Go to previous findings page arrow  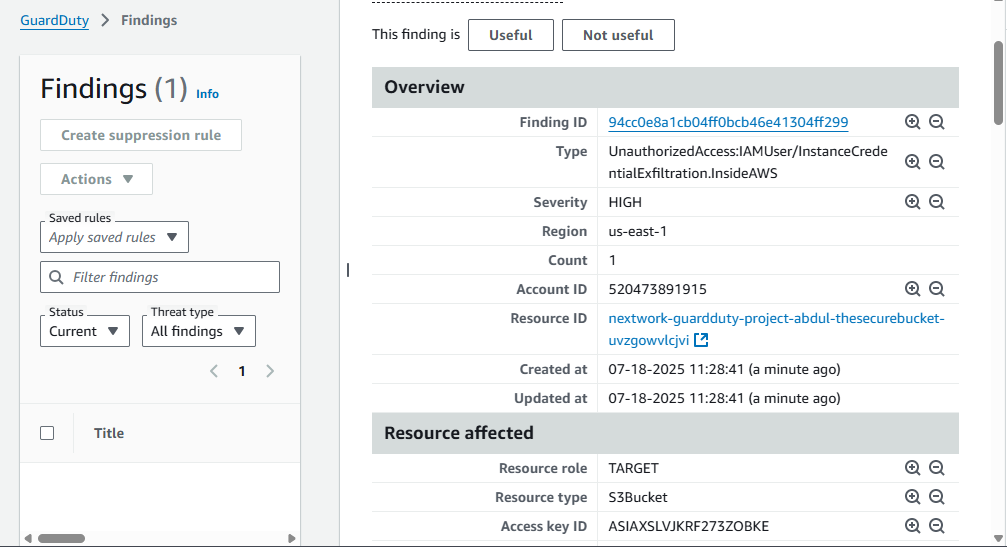pos(214,371)
